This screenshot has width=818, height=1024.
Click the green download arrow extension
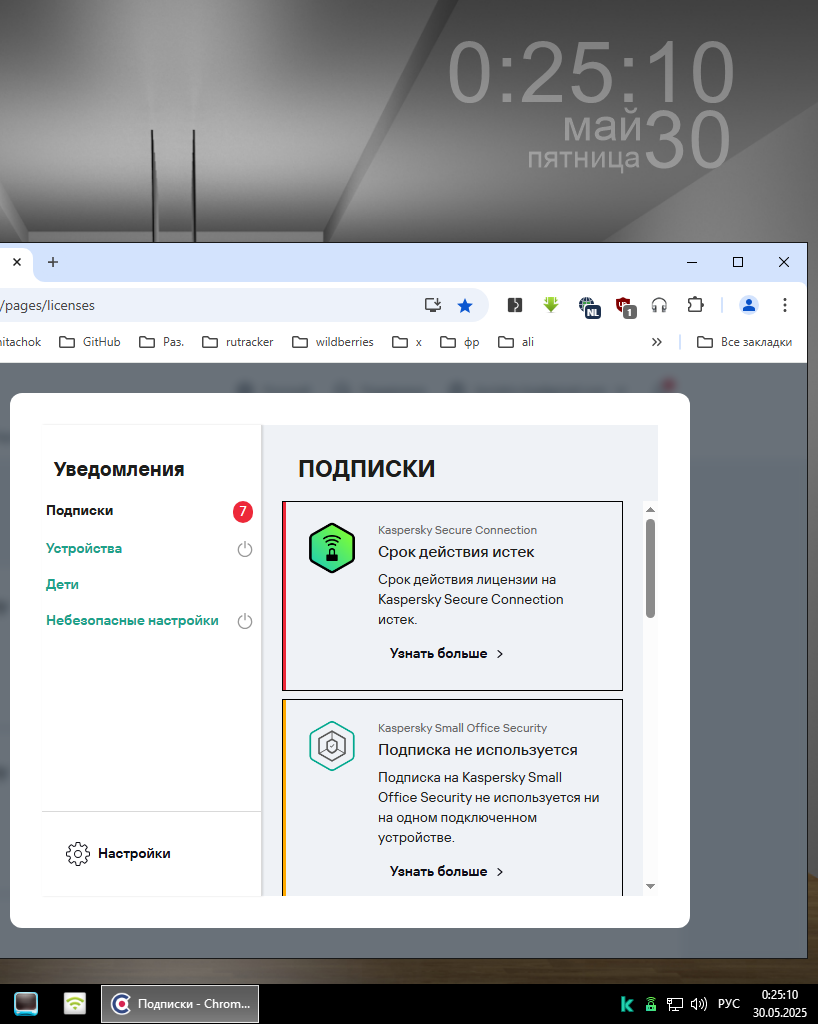tap(550, 305)
